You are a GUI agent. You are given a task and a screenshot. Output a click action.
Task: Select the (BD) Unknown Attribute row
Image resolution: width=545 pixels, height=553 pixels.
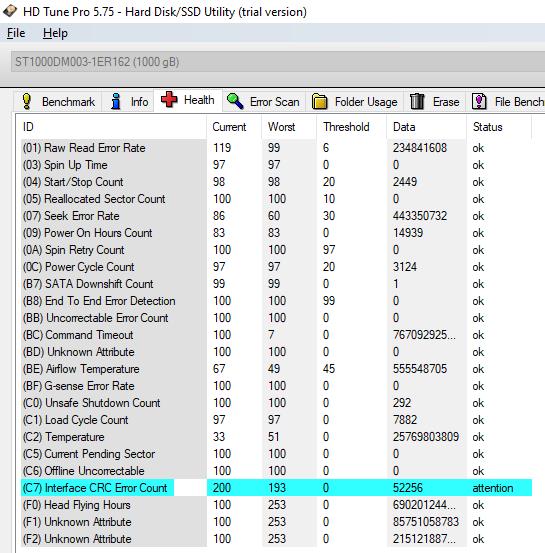coord(277,352)
